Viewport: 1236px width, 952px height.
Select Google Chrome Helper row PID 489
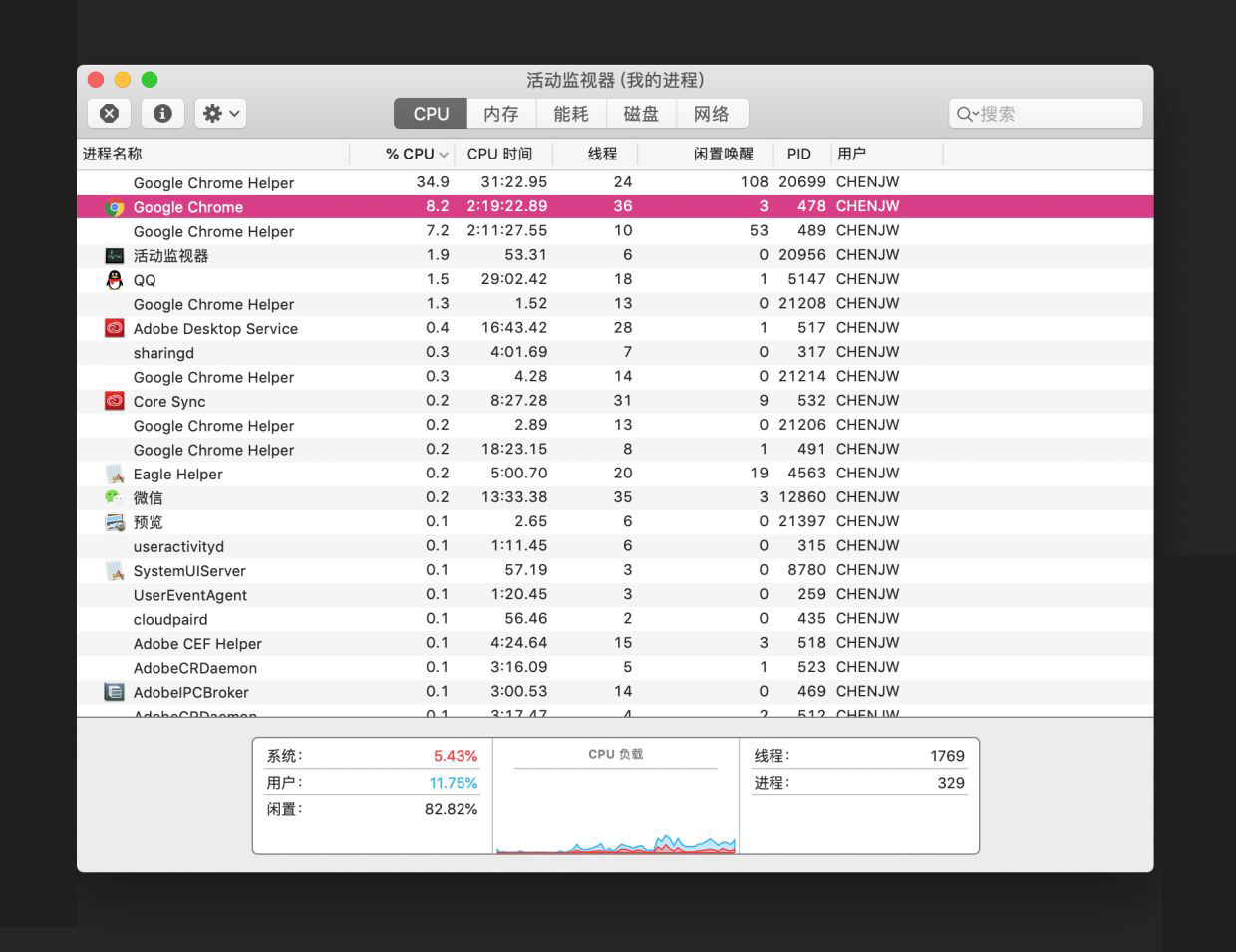point(615,231)
